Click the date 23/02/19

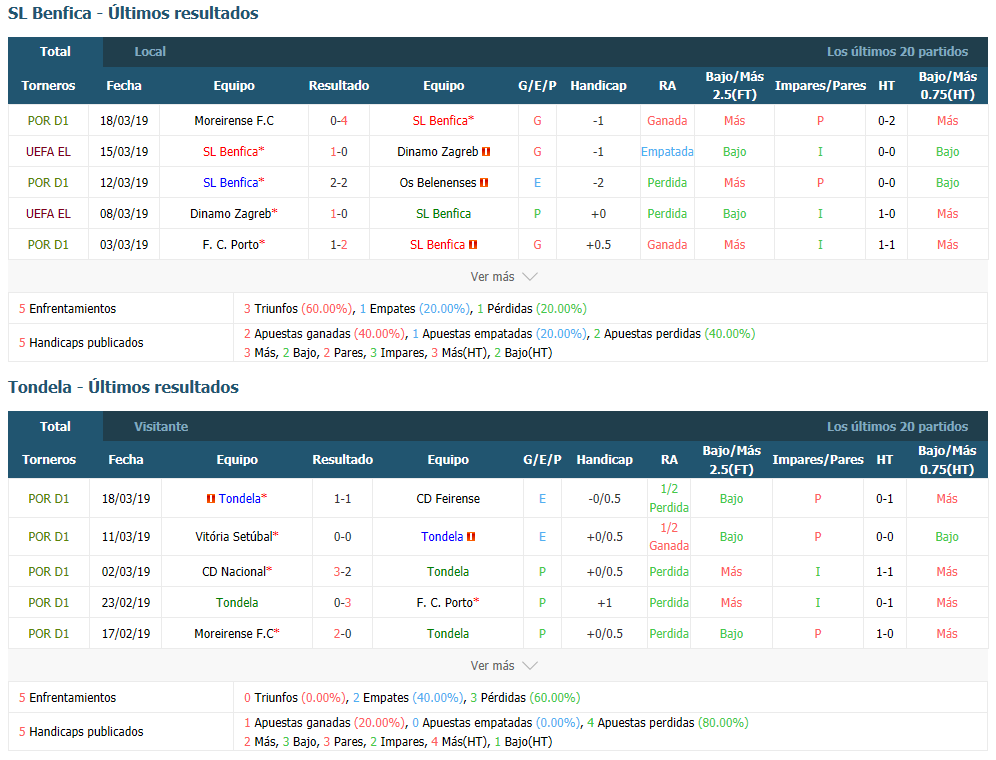[126, 602]
